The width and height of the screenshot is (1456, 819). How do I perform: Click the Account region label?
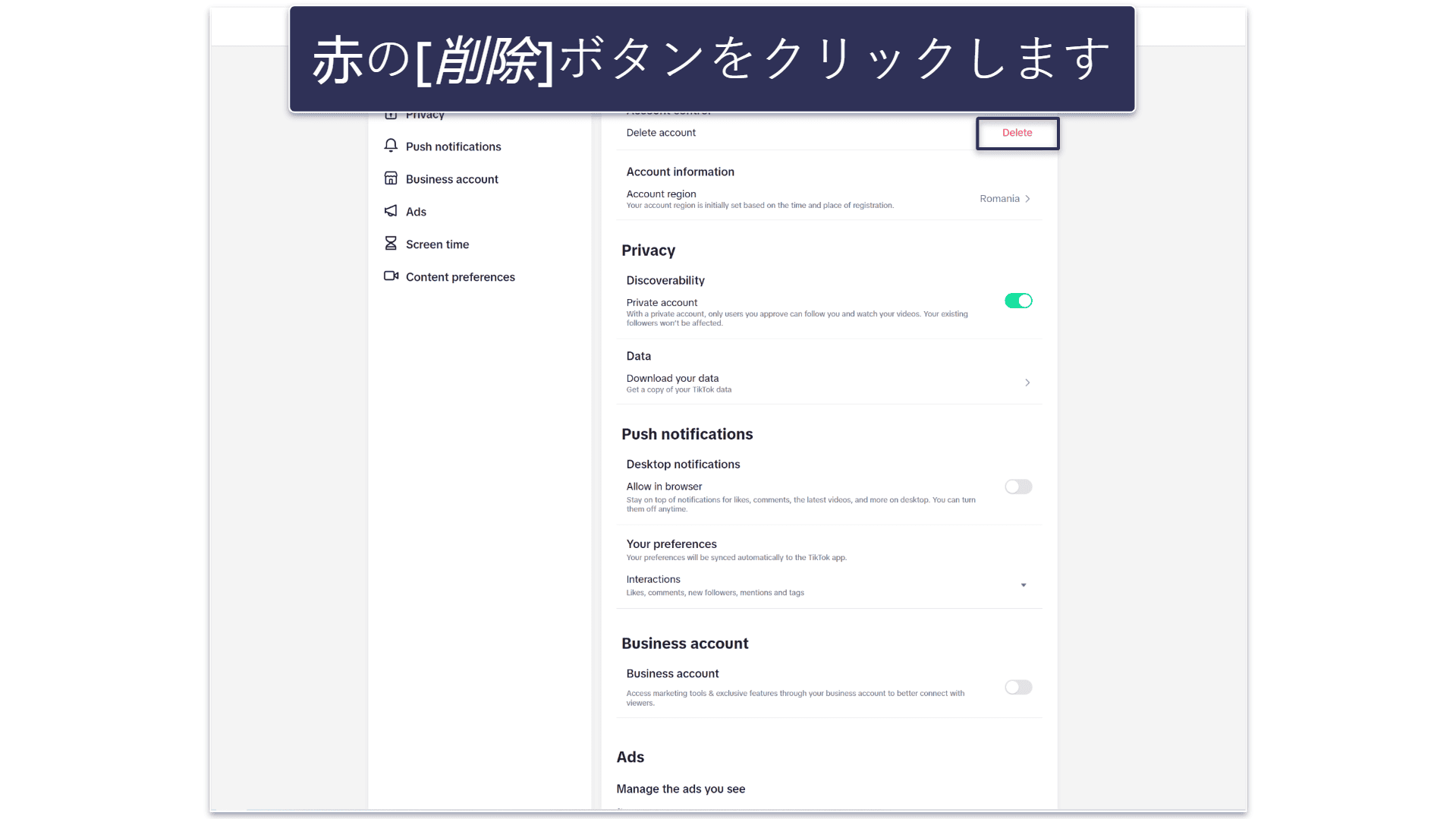tap(661, 194)
